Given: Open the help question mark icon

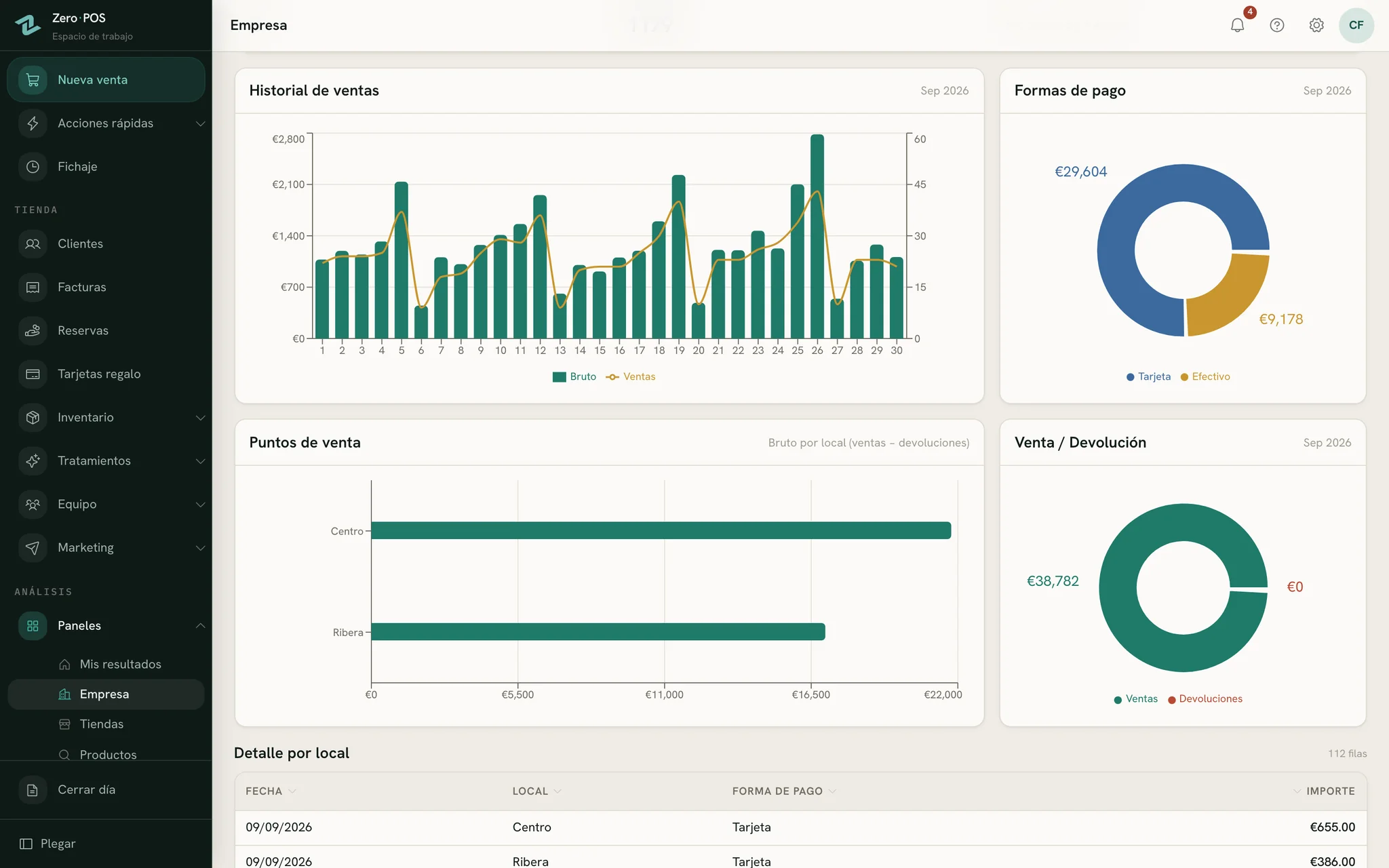Looking at the screenshot, I should 1277,25.
